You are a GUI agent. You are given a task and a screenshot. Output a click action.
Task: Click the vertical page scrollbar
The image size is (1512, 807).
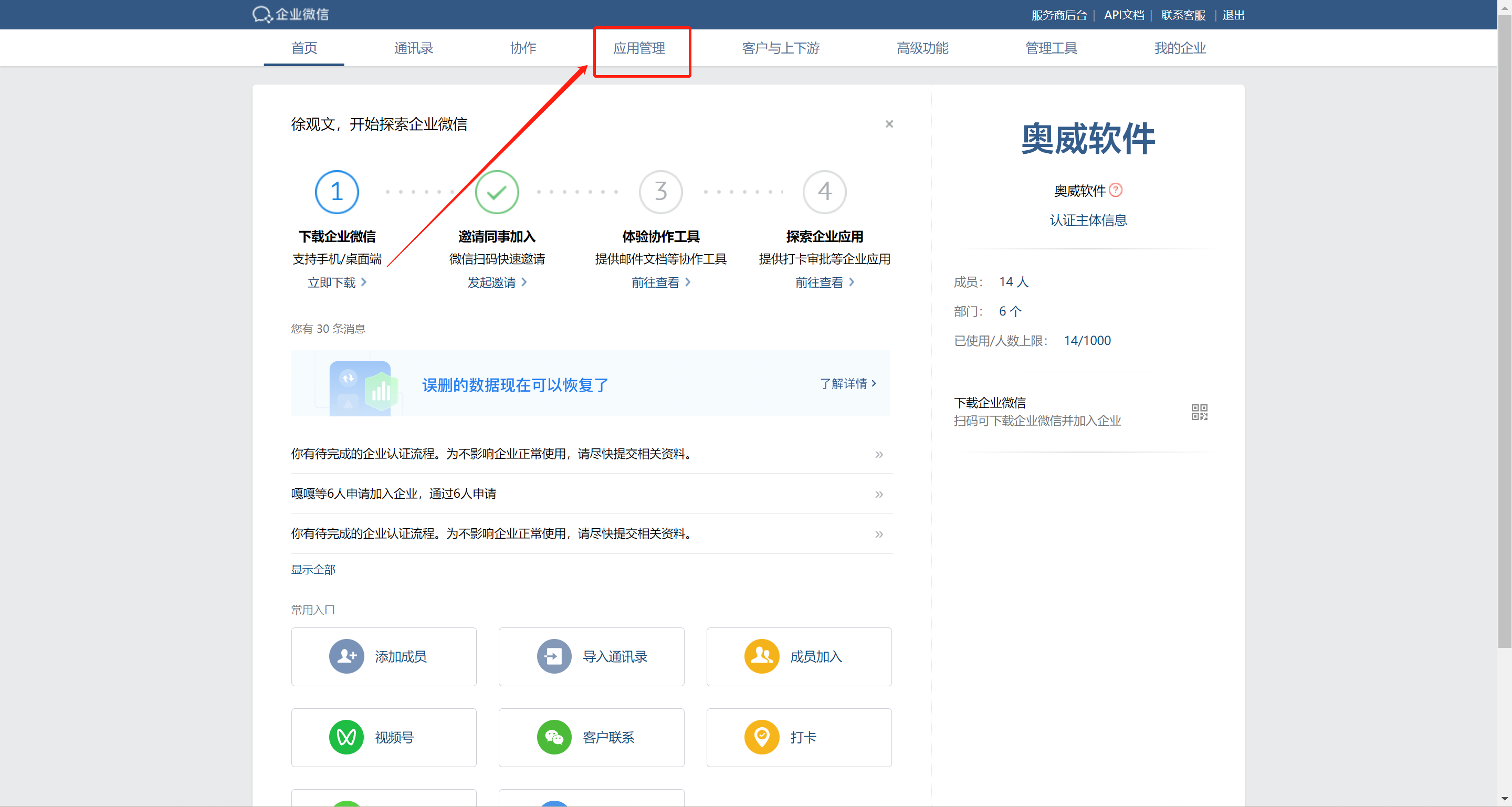[1504, 332]
